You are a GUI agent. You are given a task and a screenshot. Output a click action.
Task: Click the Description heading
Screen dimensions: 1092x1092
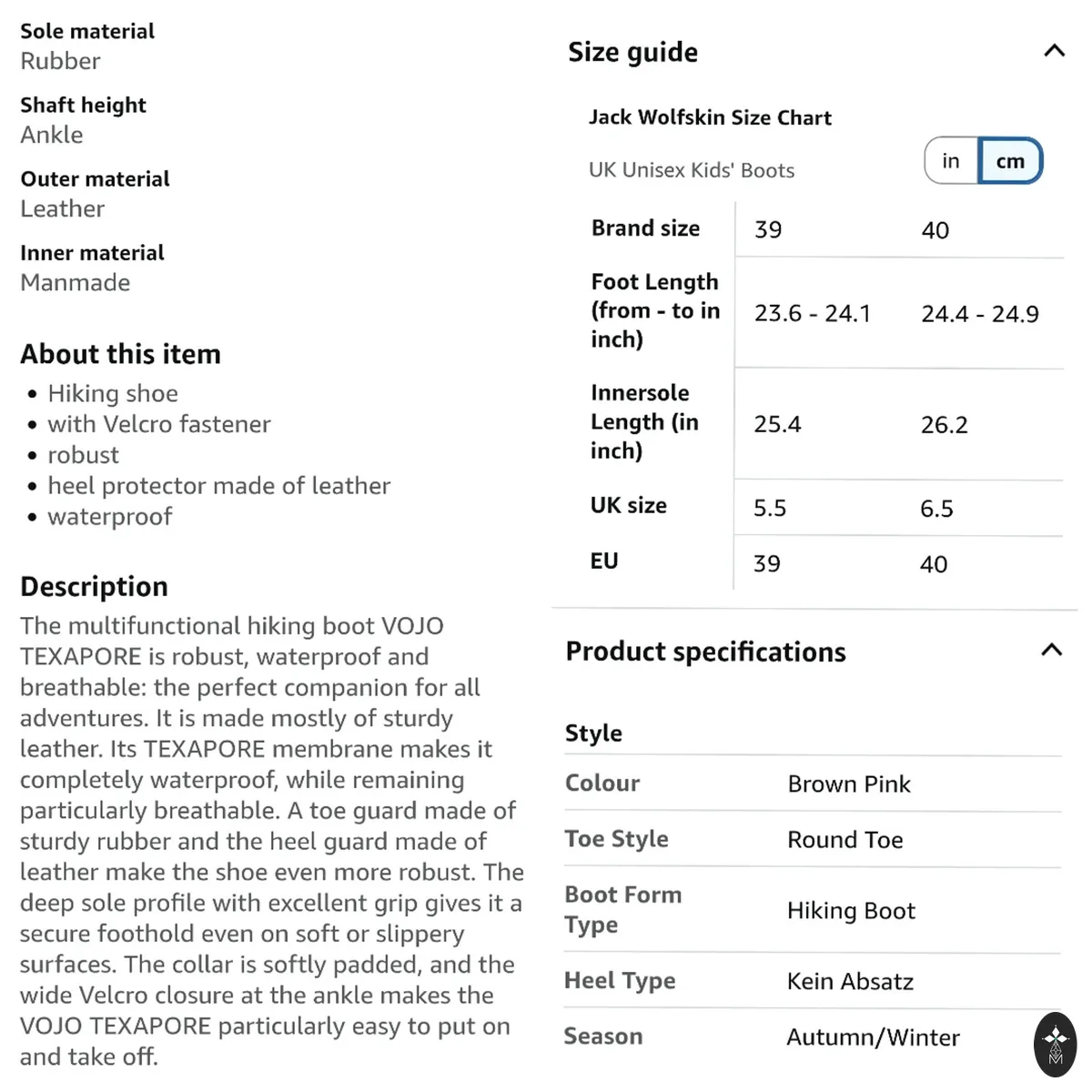(x=94, y=586)
